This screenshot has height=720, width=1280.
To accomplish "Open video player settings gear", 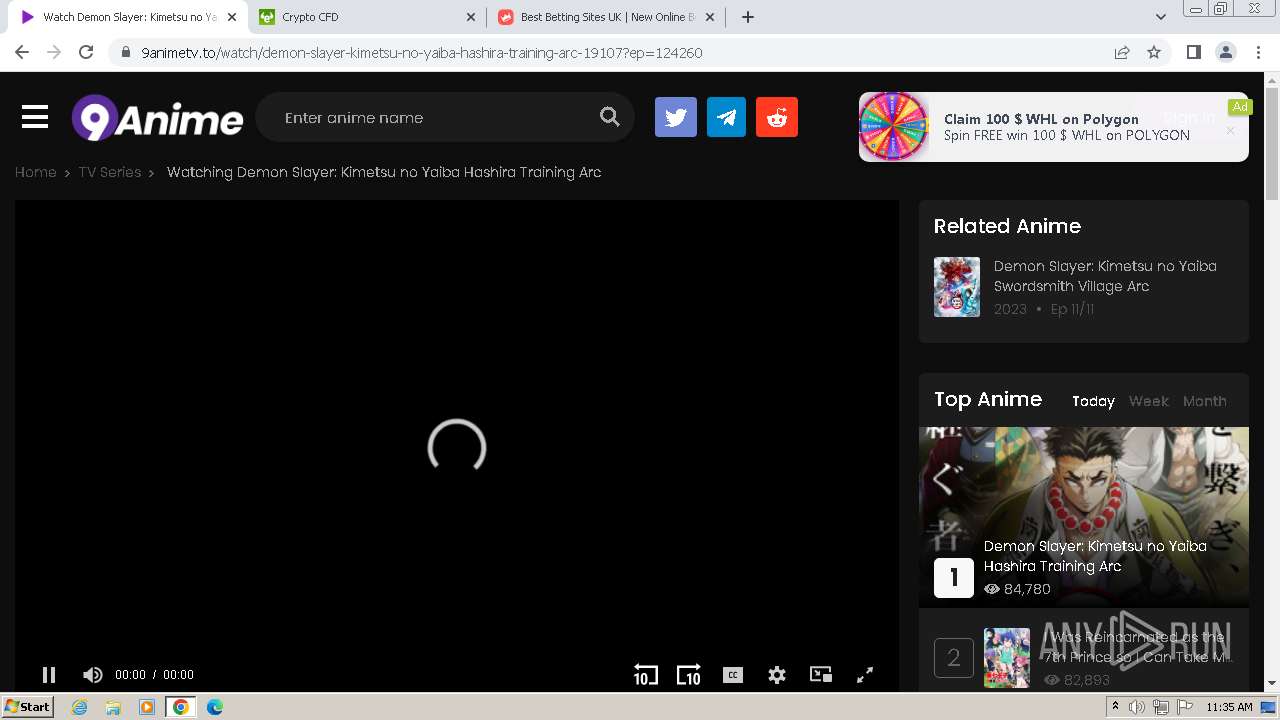I will [x=777, y=675].
